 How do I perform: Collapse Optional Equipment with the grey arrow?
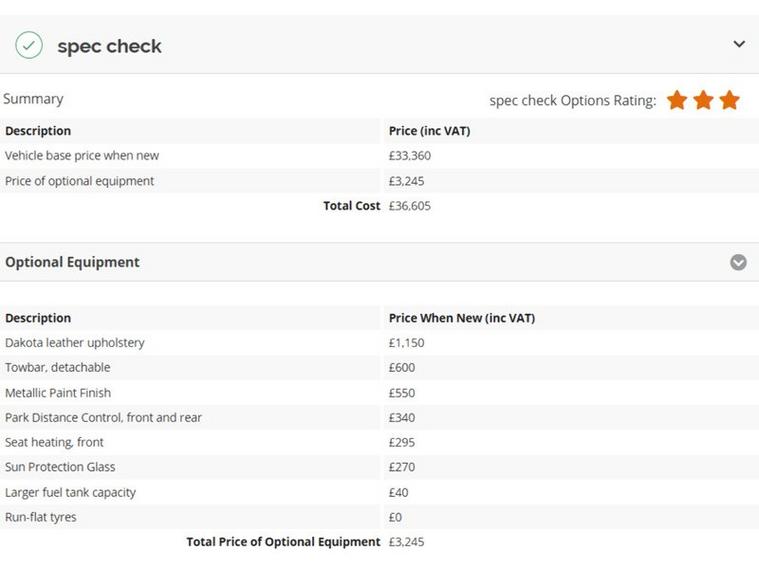(738, 262)
